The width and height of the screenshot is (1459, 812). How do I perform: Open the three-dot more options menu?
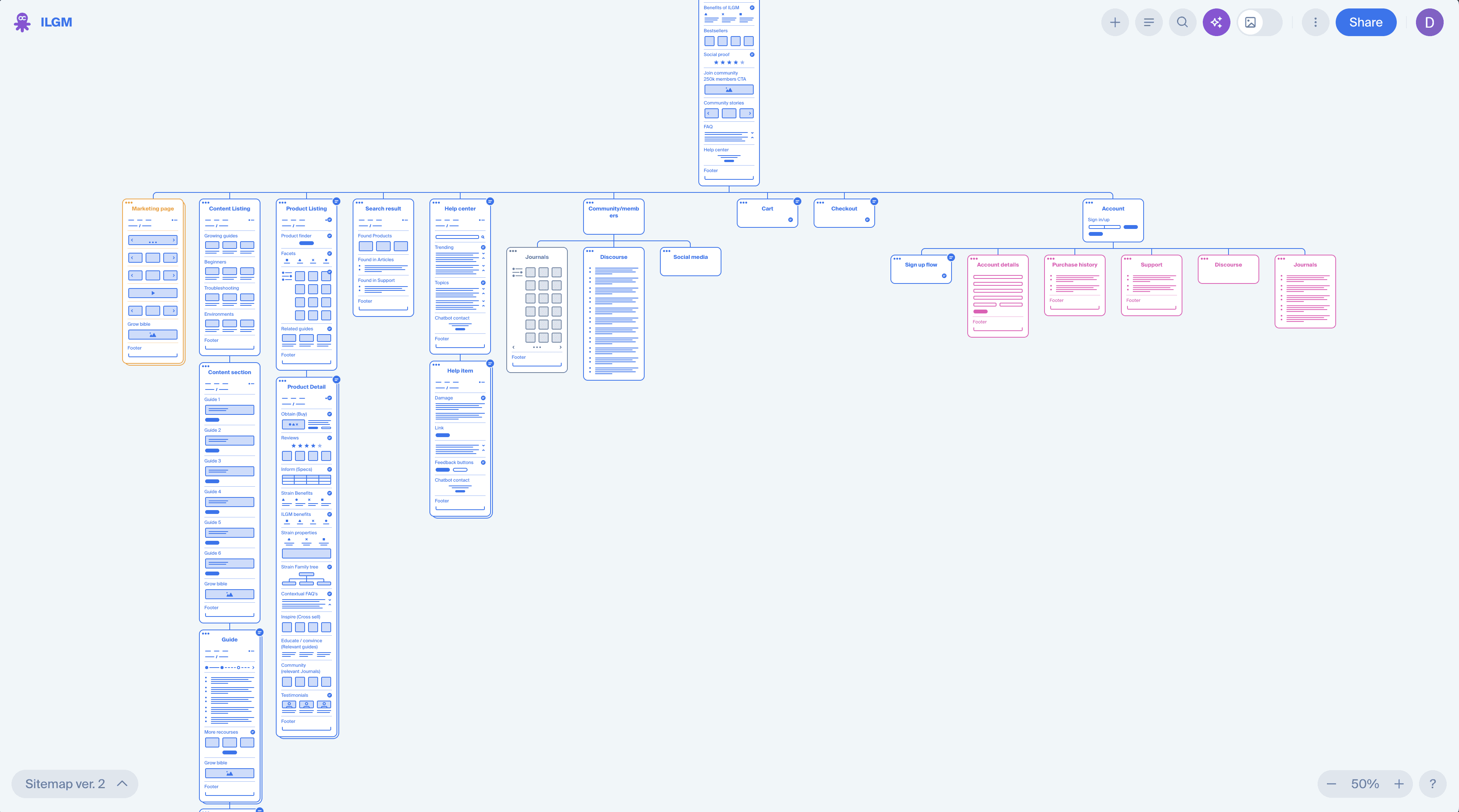(1315, 22)
